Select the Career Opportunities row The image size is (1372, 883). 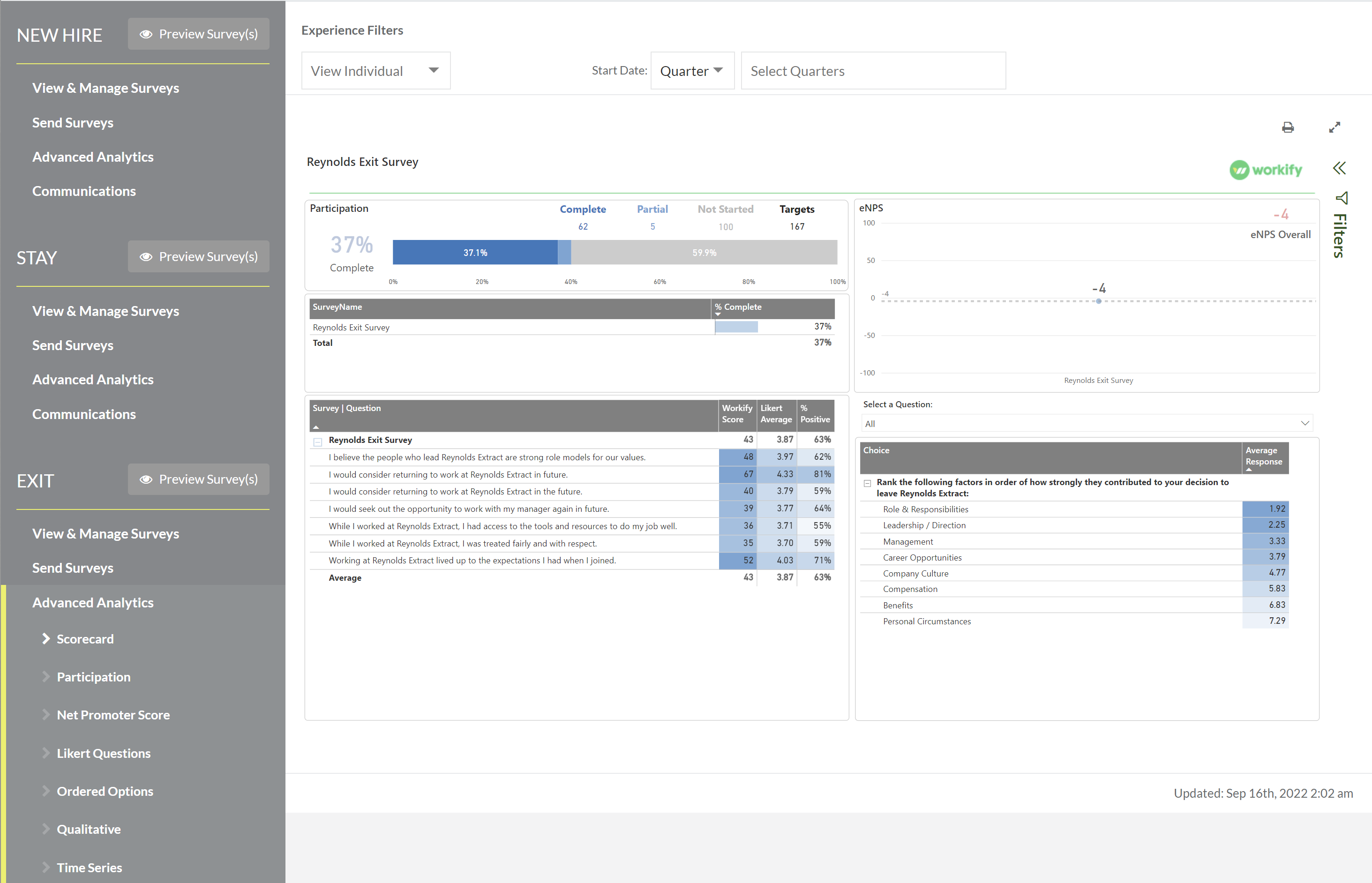click(x=1074, y=557)
